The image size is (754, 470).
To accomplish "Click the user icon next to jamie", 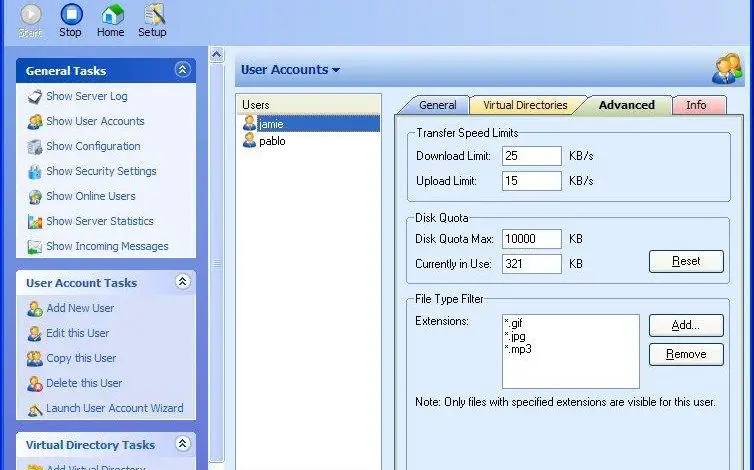I will 249,123.
